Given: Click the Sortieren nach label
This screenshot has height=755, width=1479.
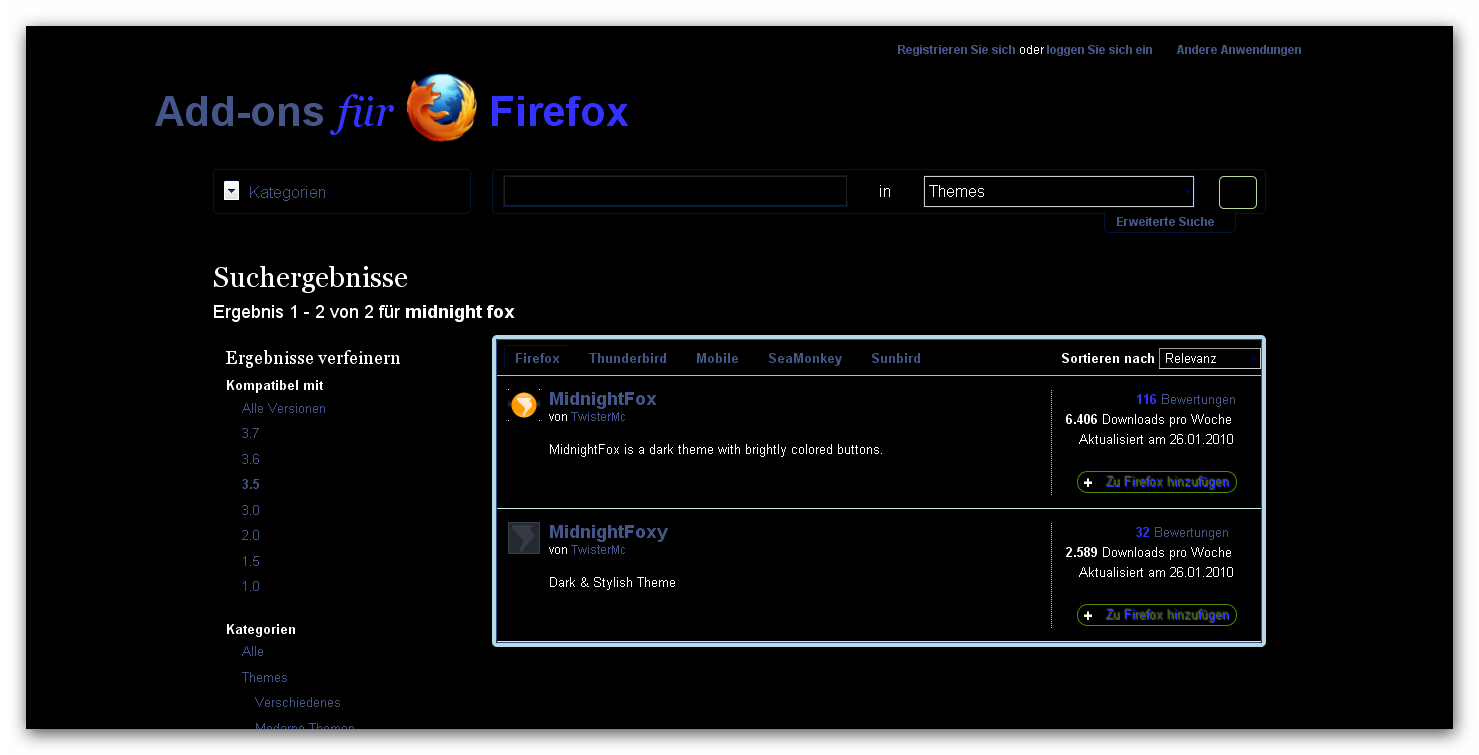Looking at the screenshot, I should pos(1108,359).
